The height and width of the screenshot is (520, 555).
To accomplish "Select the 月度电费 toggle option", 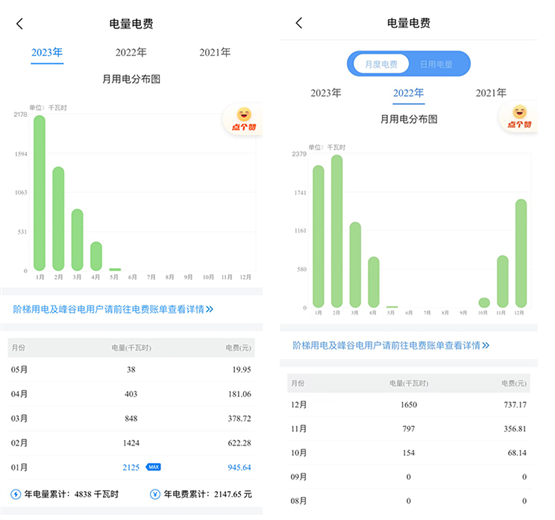I will [x=381, y=64].
